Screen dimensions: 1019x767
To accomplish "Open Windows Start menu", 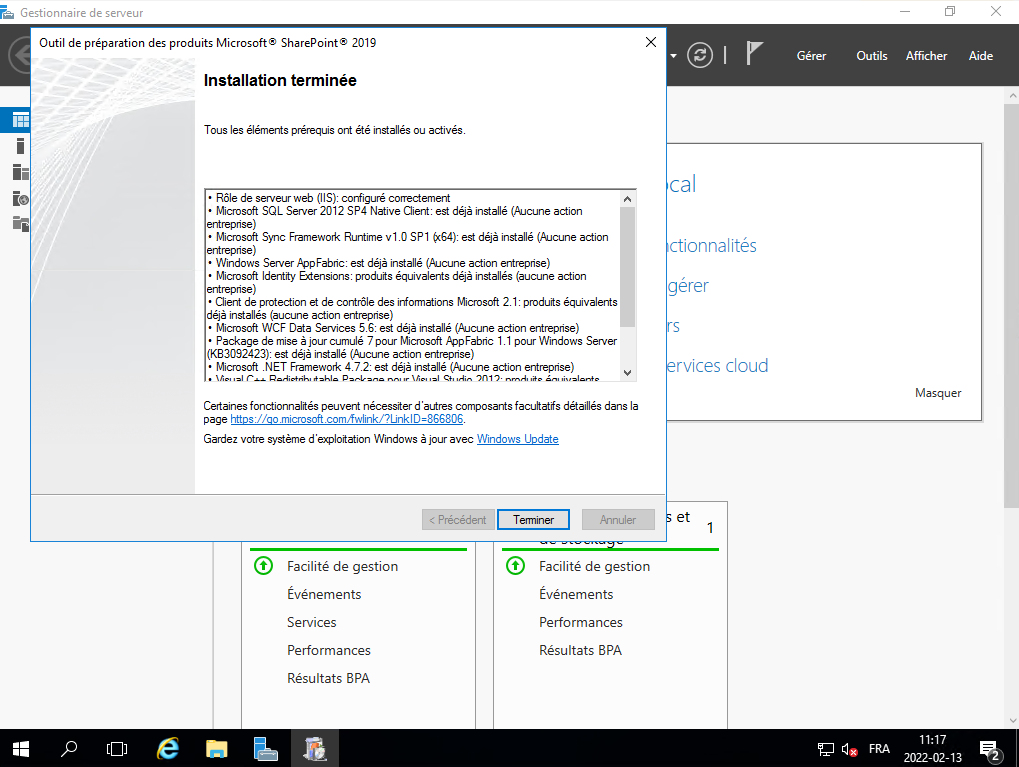I will click(21, 748).
